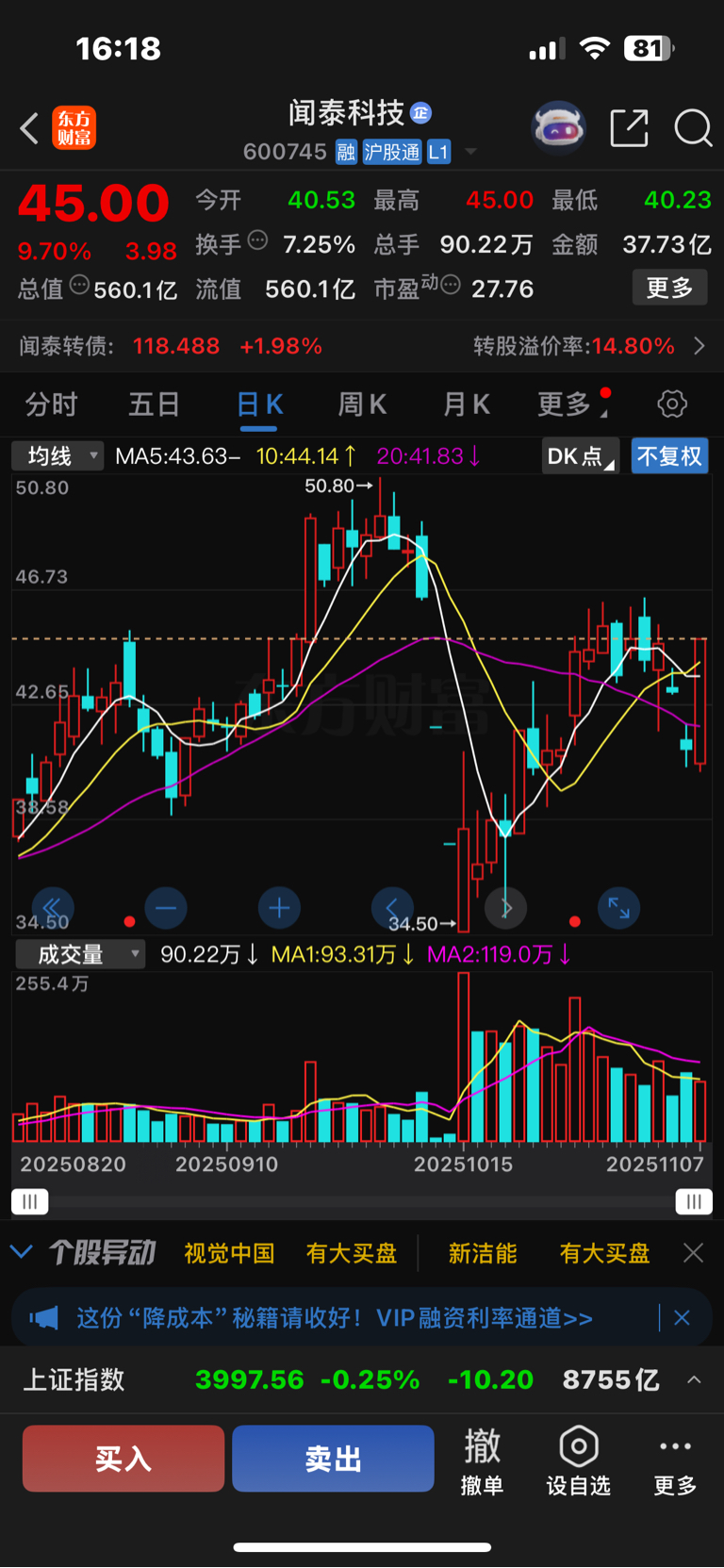Tap the 20251015 date axis label
The image size is (724, 1568).
464,1164
